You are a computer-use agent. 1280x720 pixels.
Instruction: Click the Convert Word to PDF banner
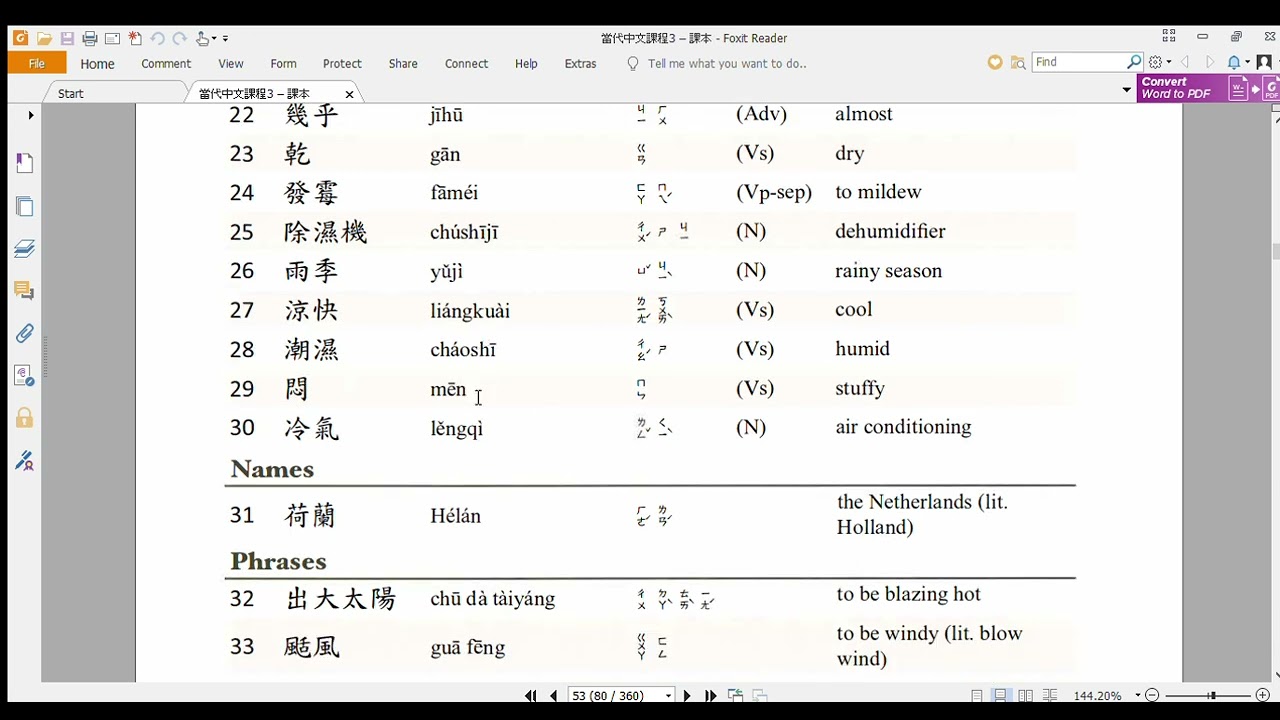[1208, 88]
